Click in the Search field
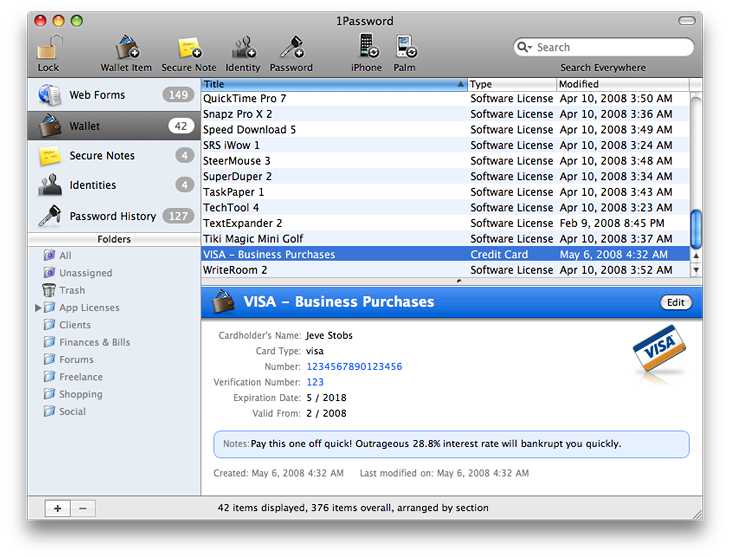 tap(610, 47)
